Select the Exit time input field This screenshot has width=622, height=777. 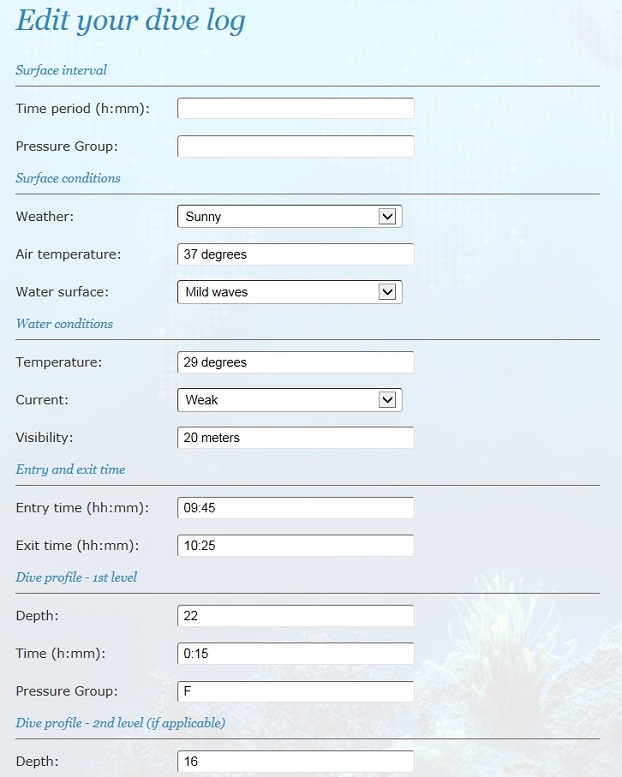[x=295, y=546]
